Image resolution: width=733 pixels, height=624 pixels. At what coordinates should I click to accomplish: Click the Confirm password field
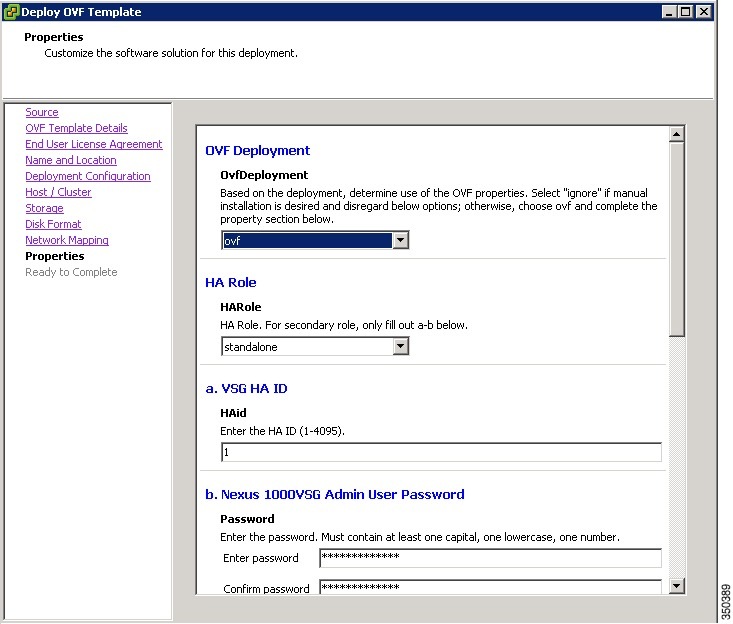(490, 588)
